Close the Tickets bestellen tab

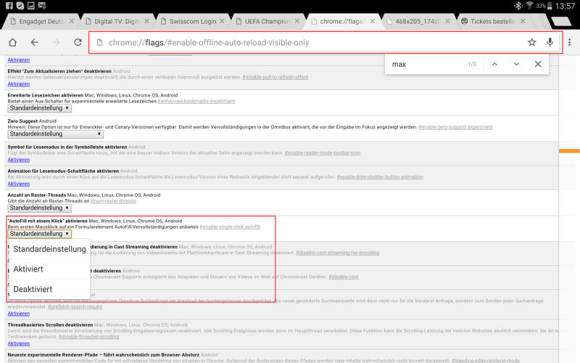point(523,21)
